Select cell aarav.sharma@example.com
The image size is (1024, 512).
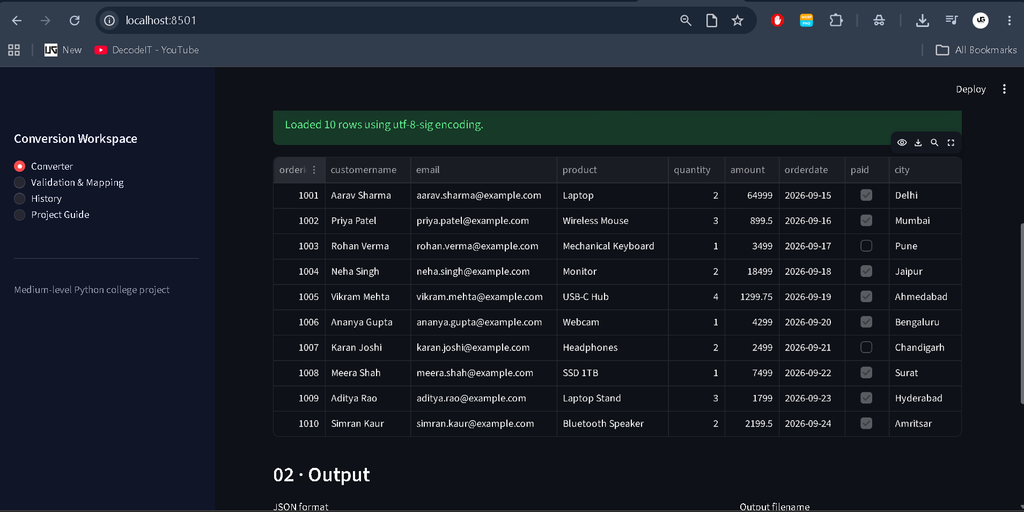point(483,195)
